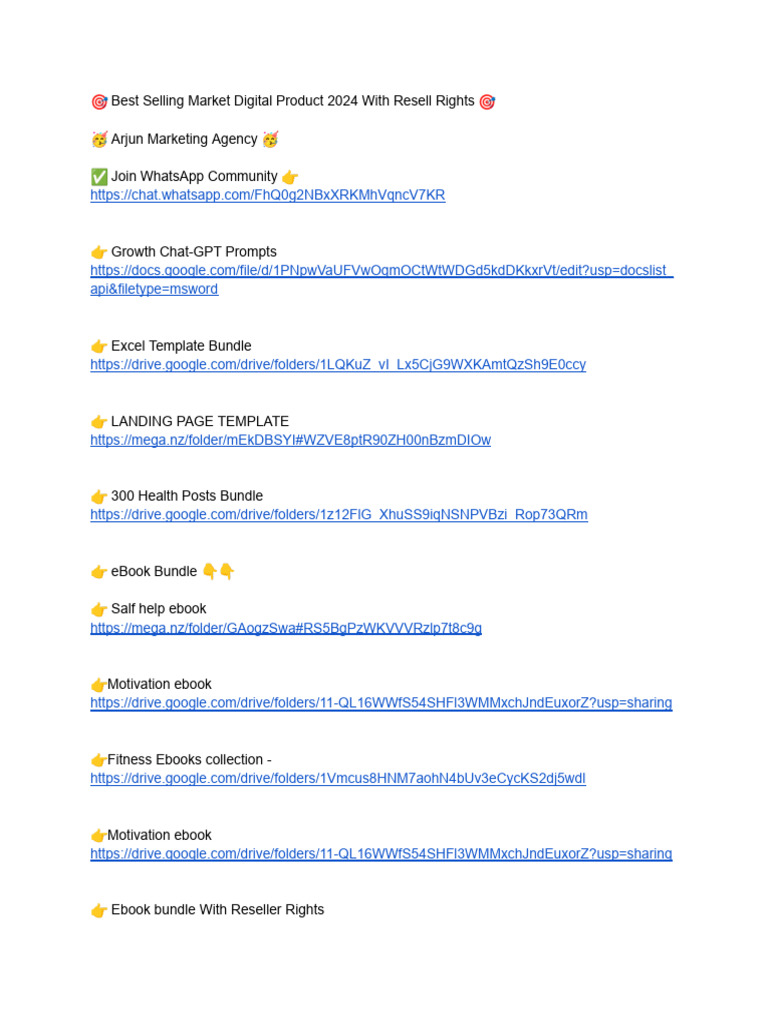Click the down-pointing hand emojis after eBook Bundle

click(218, 571)
